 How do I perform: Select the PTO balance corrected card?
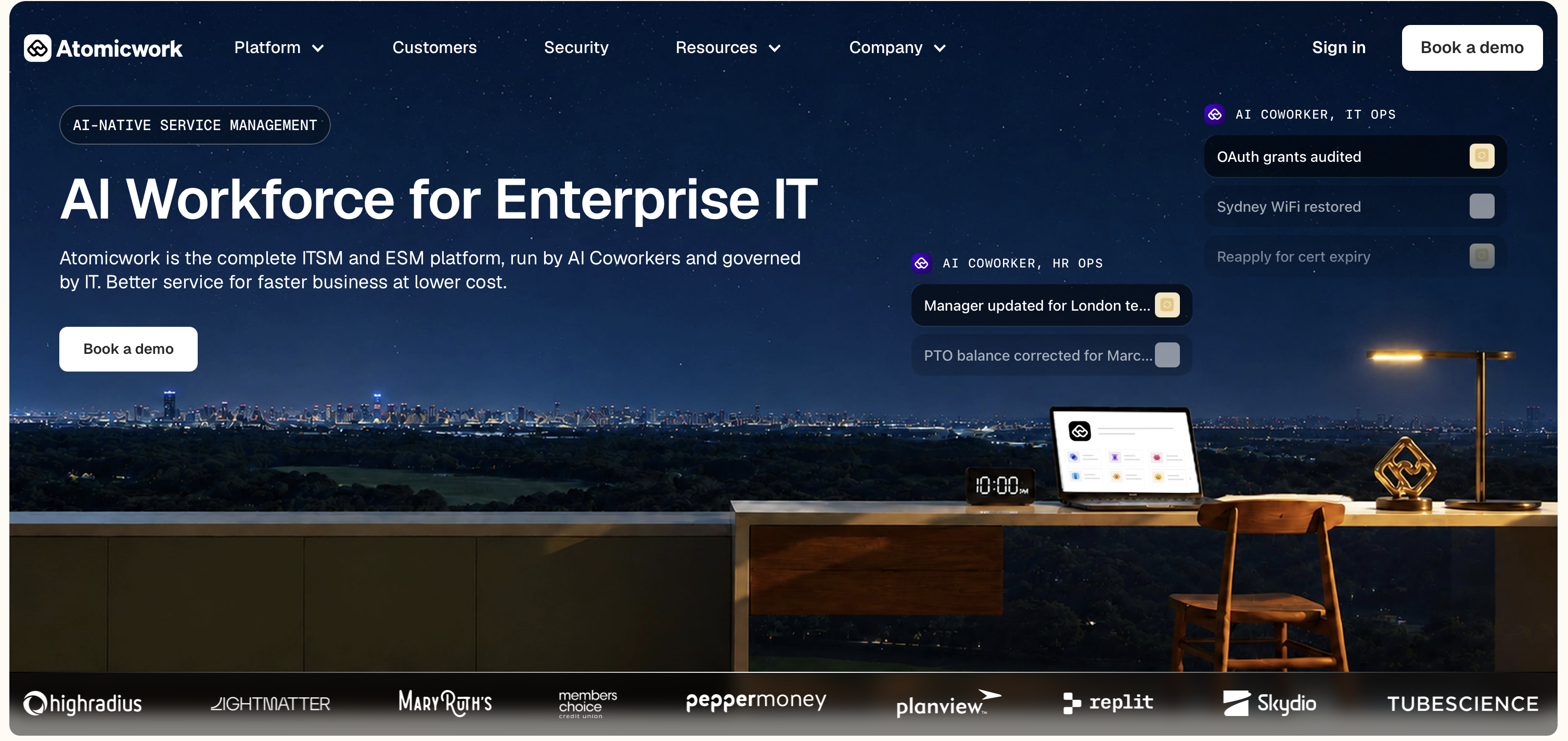click(x=1051, y=355)
